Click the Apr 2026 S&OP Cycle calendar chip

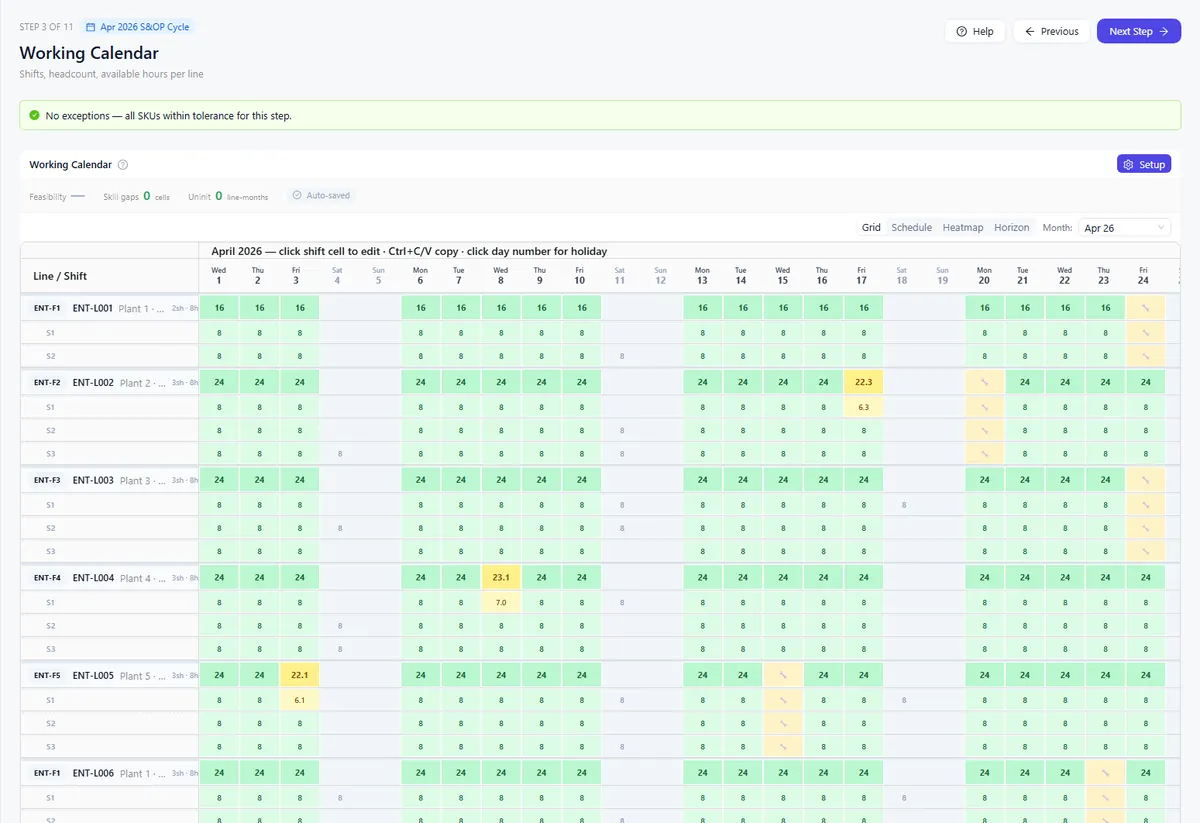(138, 27)
